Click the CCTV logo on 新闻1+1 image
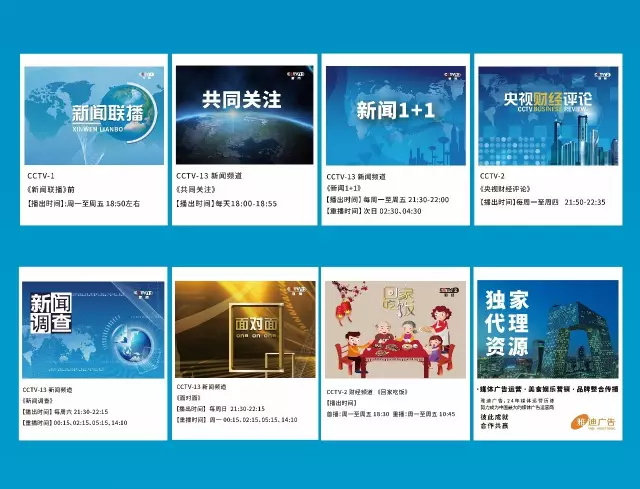This screenshot has height=489, width=640. (x=452, y=76)
